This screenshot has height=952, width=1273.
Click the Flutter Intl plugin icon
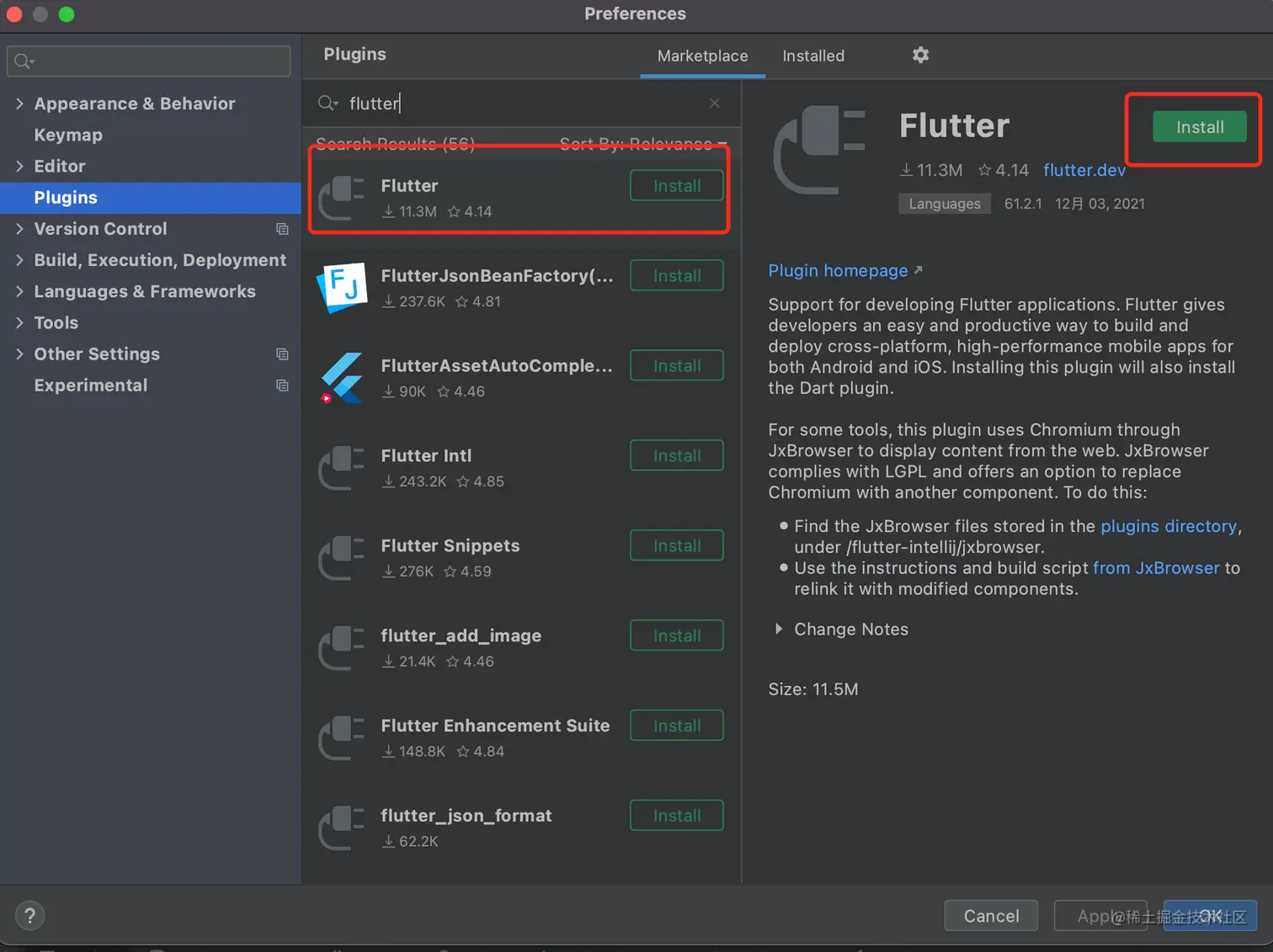[342, 468]
